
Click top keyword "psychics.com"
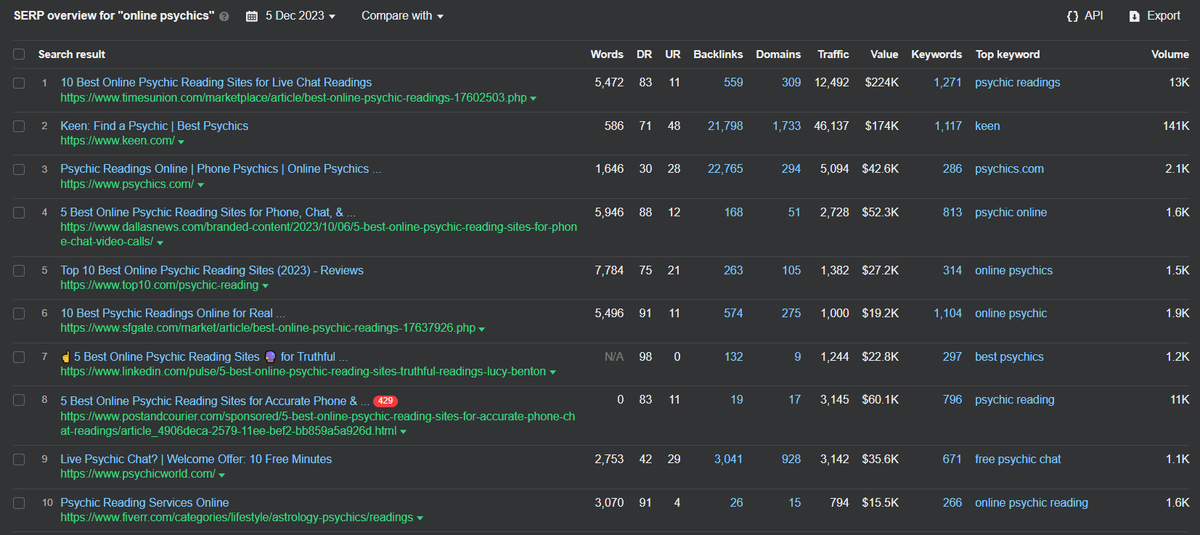[1009, 169]
